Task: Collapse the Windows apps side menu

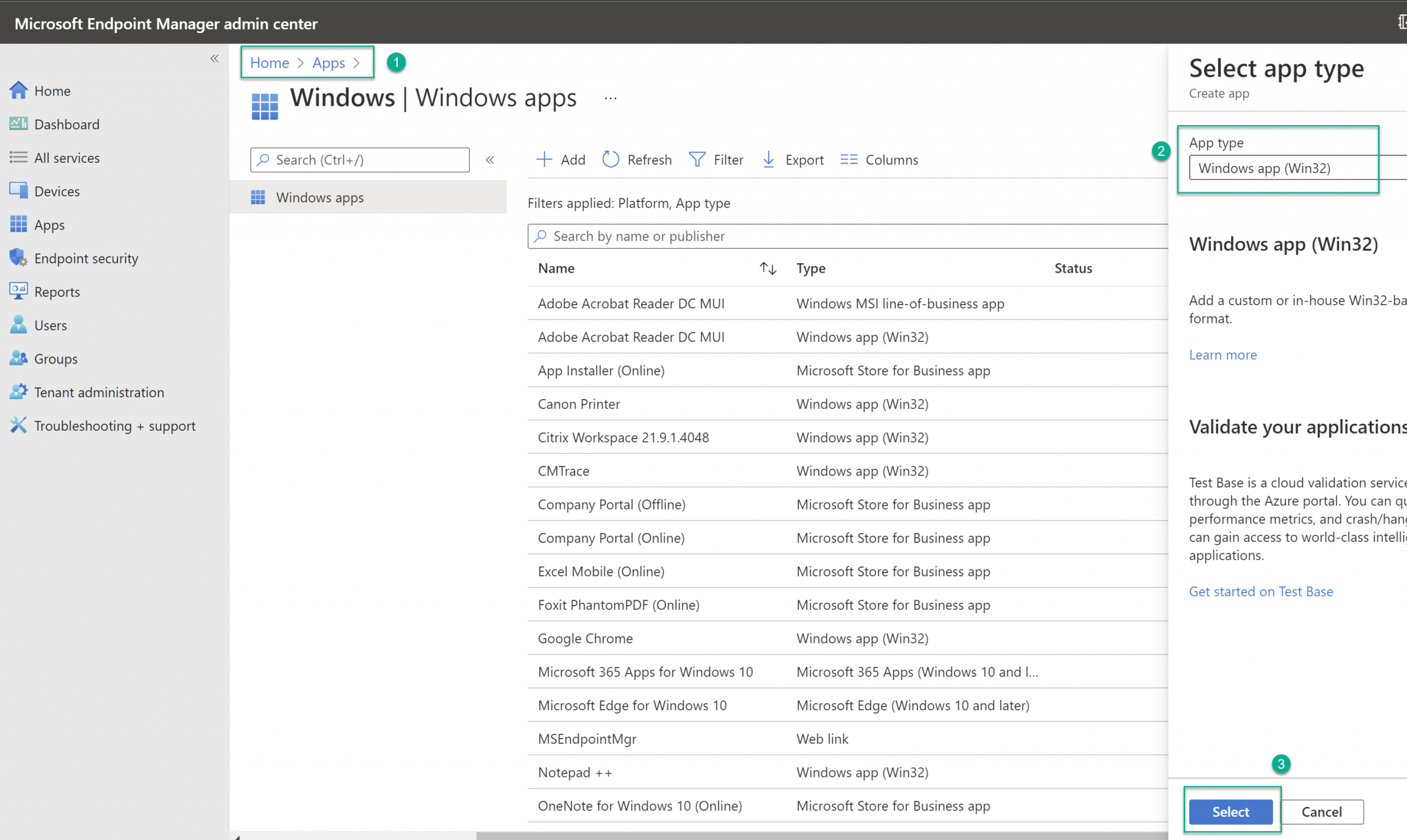Action: click(x=490, y=160)
